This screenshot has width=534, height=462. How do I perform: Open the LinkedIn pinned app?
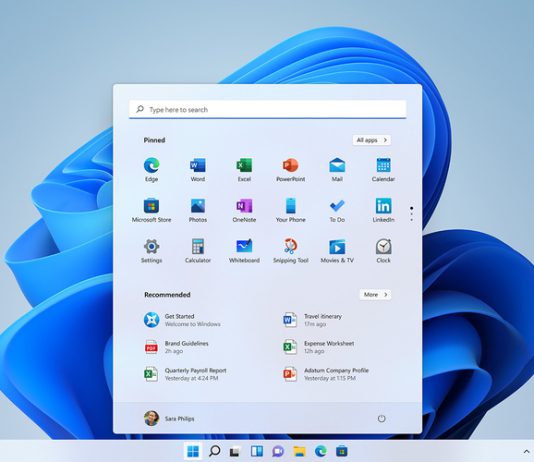click(383, 210)
